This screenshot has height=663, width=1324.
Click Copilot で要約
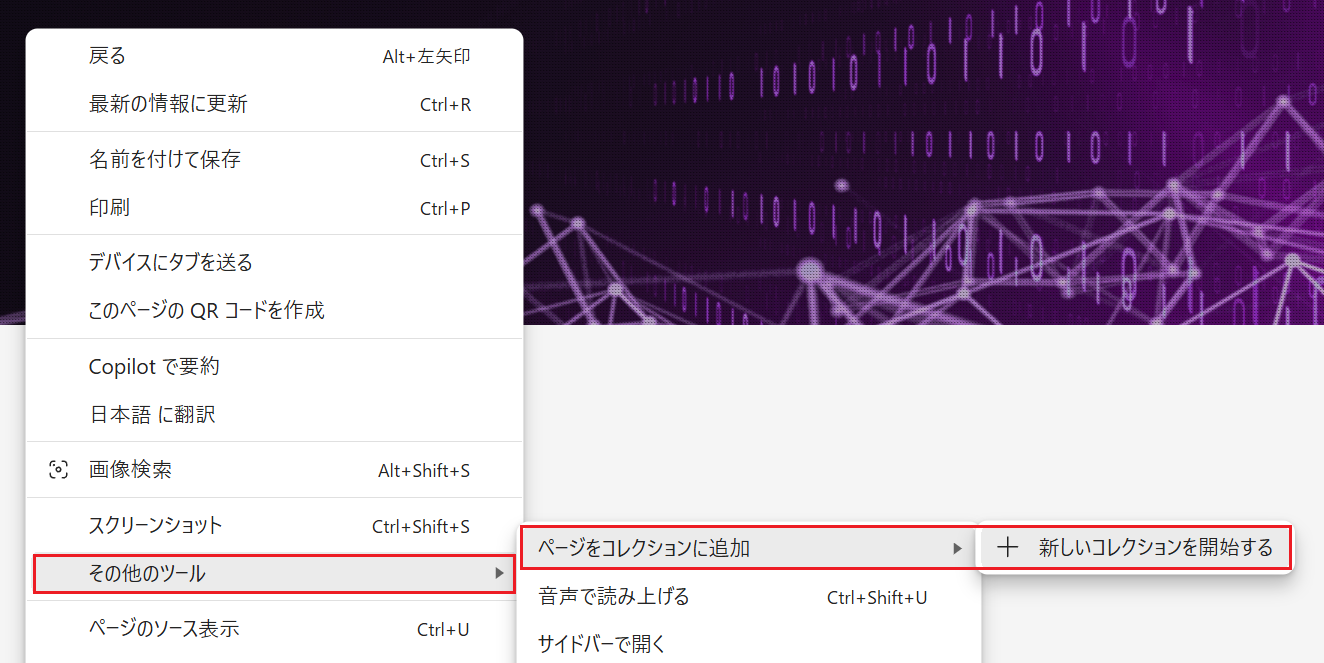point(154,367)
